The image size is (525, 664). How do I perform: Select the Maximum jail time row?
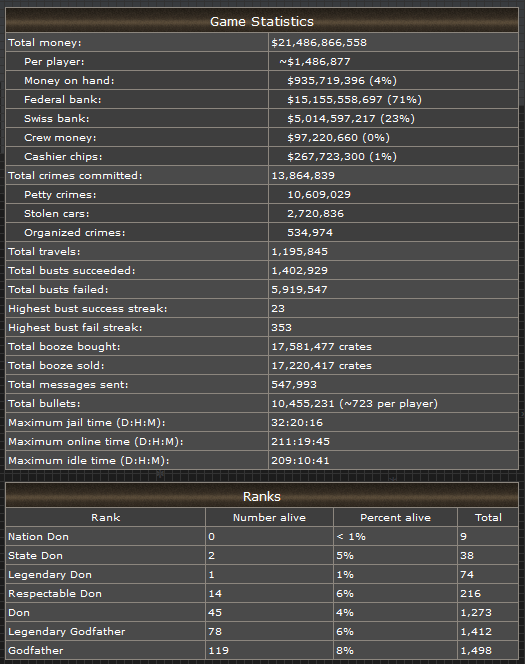pyautogui.click(x=262, y=422)
